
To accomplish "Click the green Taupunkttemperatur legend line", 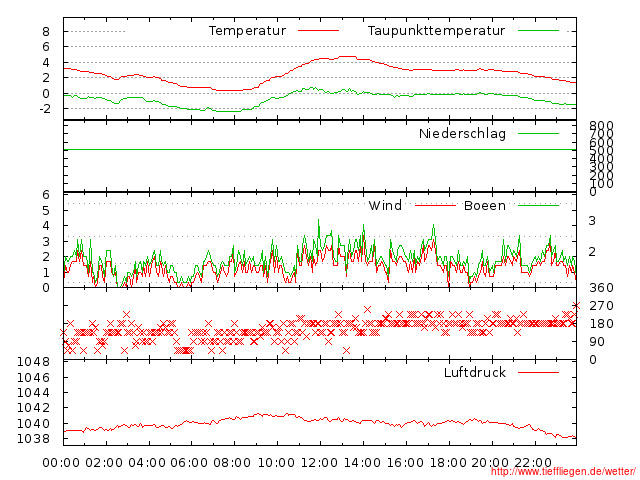I will point(538,31).
